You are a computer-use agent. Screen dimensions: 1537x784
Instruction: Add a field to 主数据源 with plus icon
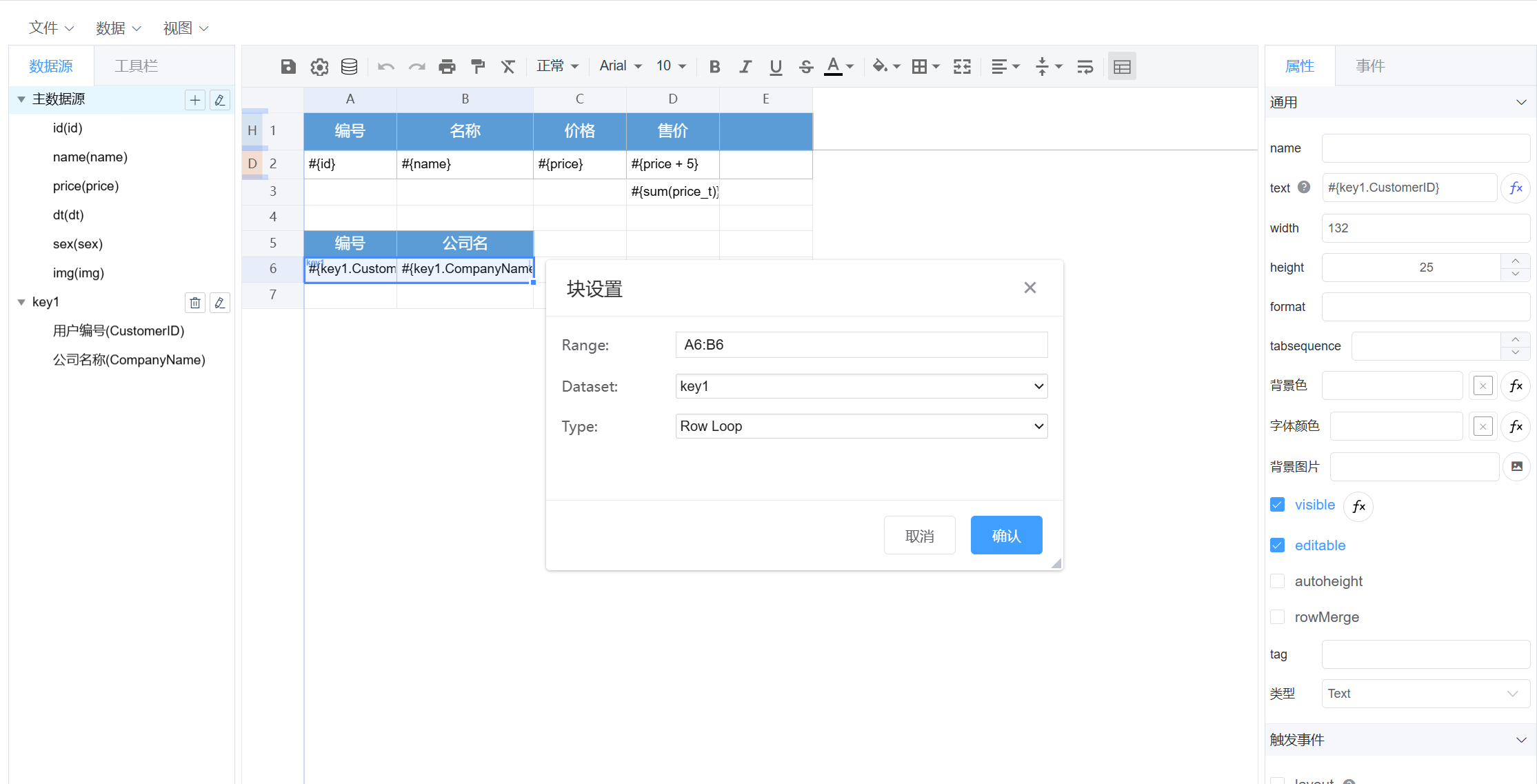195,100
